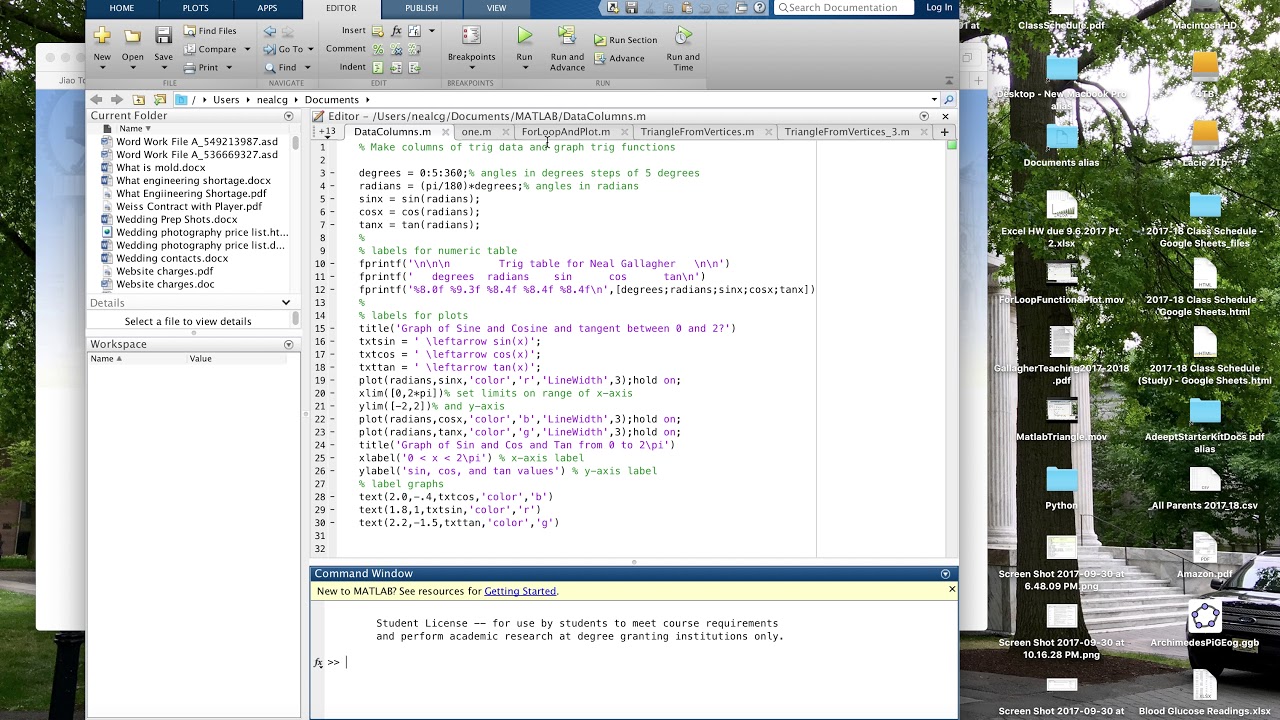The width and height of the screenshot is (1280, 720).
Task: Select the ForLoopAndPlot.m editor tab
Action: point(566,132)
